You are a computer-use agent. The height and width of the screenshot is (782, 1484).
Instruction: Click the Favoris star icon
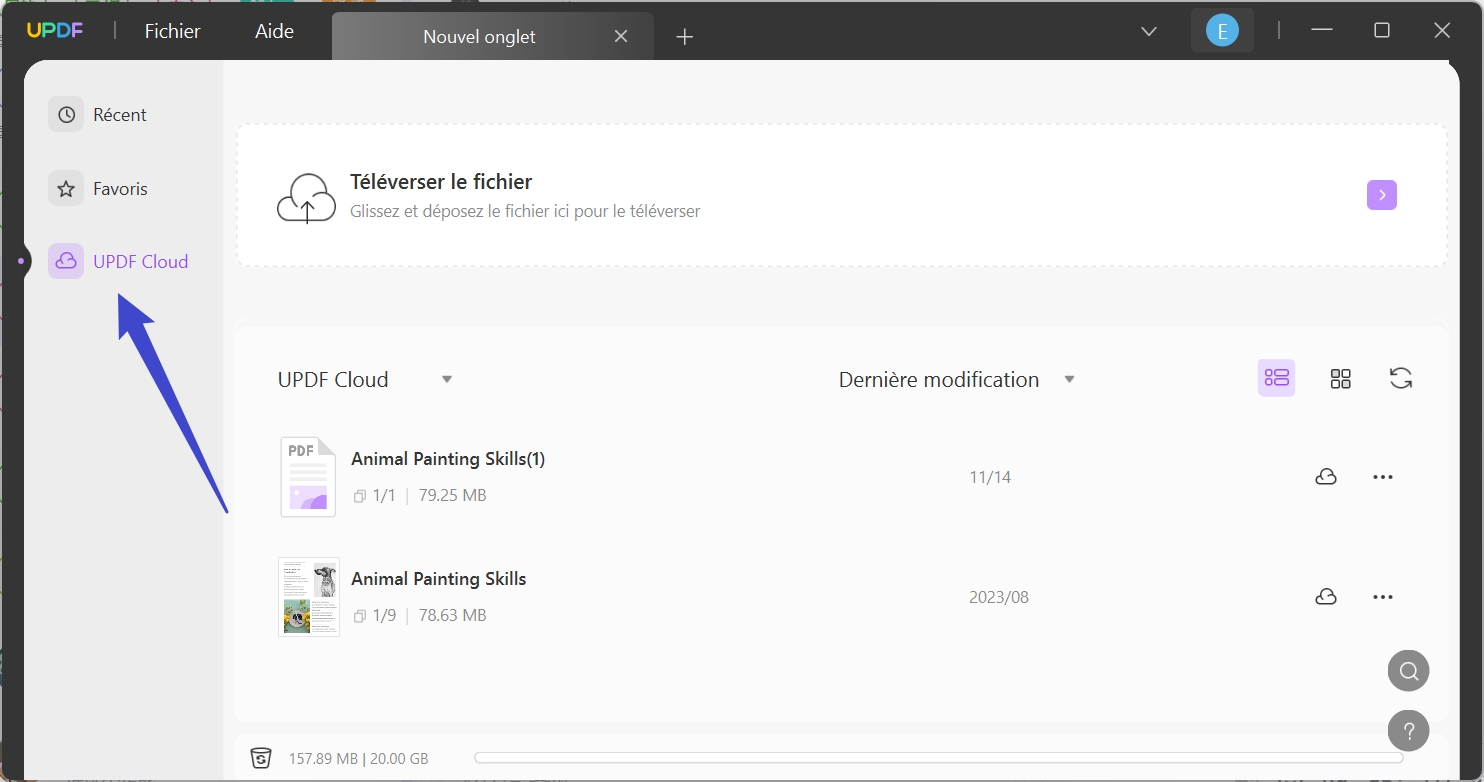[66, 188]
